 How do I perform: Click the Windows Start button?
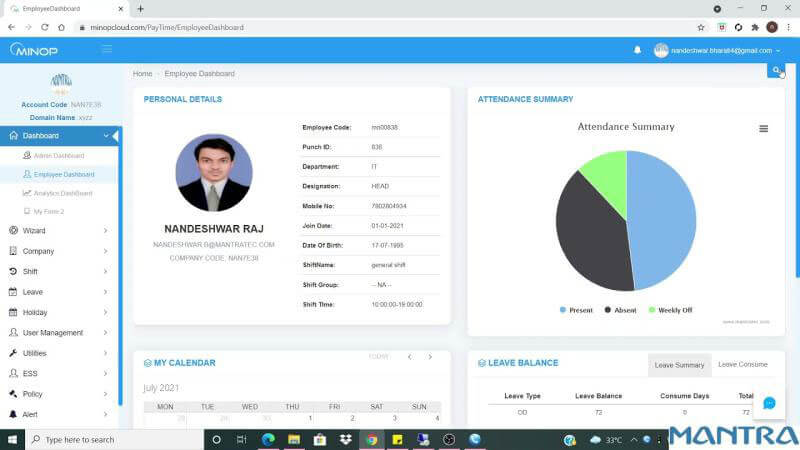pos(12,439)
